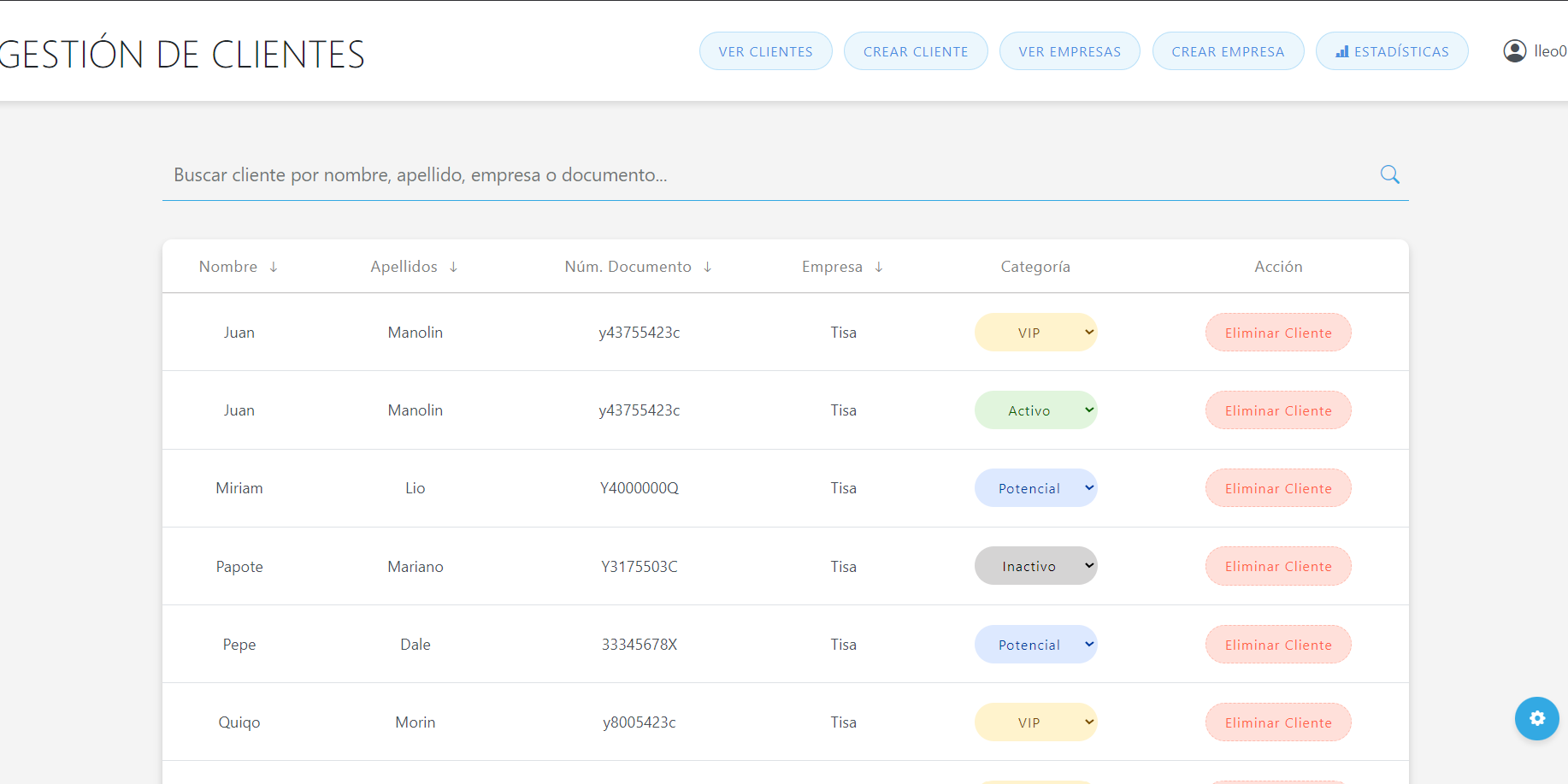Click surname Mariano cell
The height and width of the screenshot is (784, 1568).
point(416,566)
